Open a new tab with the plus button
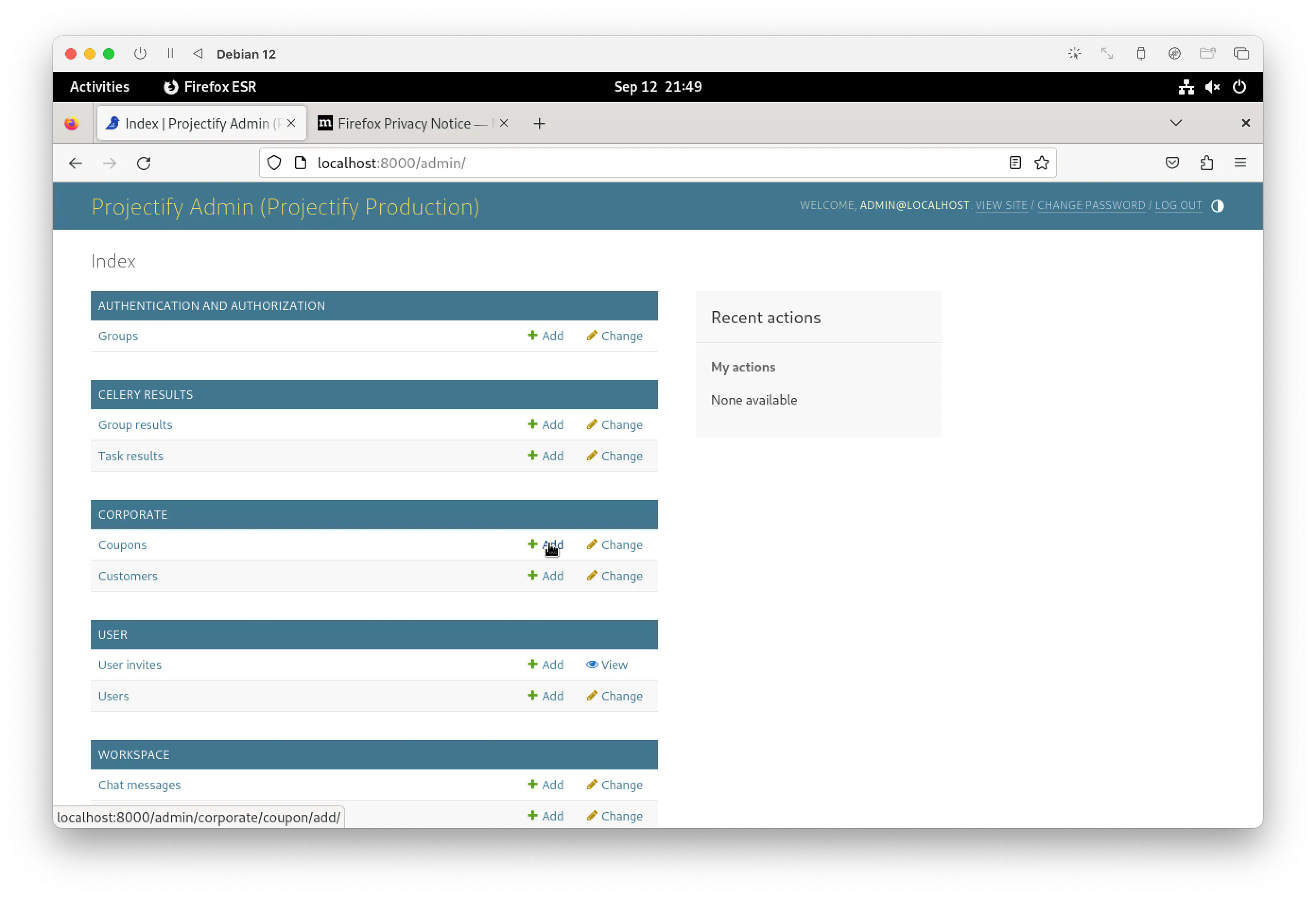1316x898 pixels. 539,123
